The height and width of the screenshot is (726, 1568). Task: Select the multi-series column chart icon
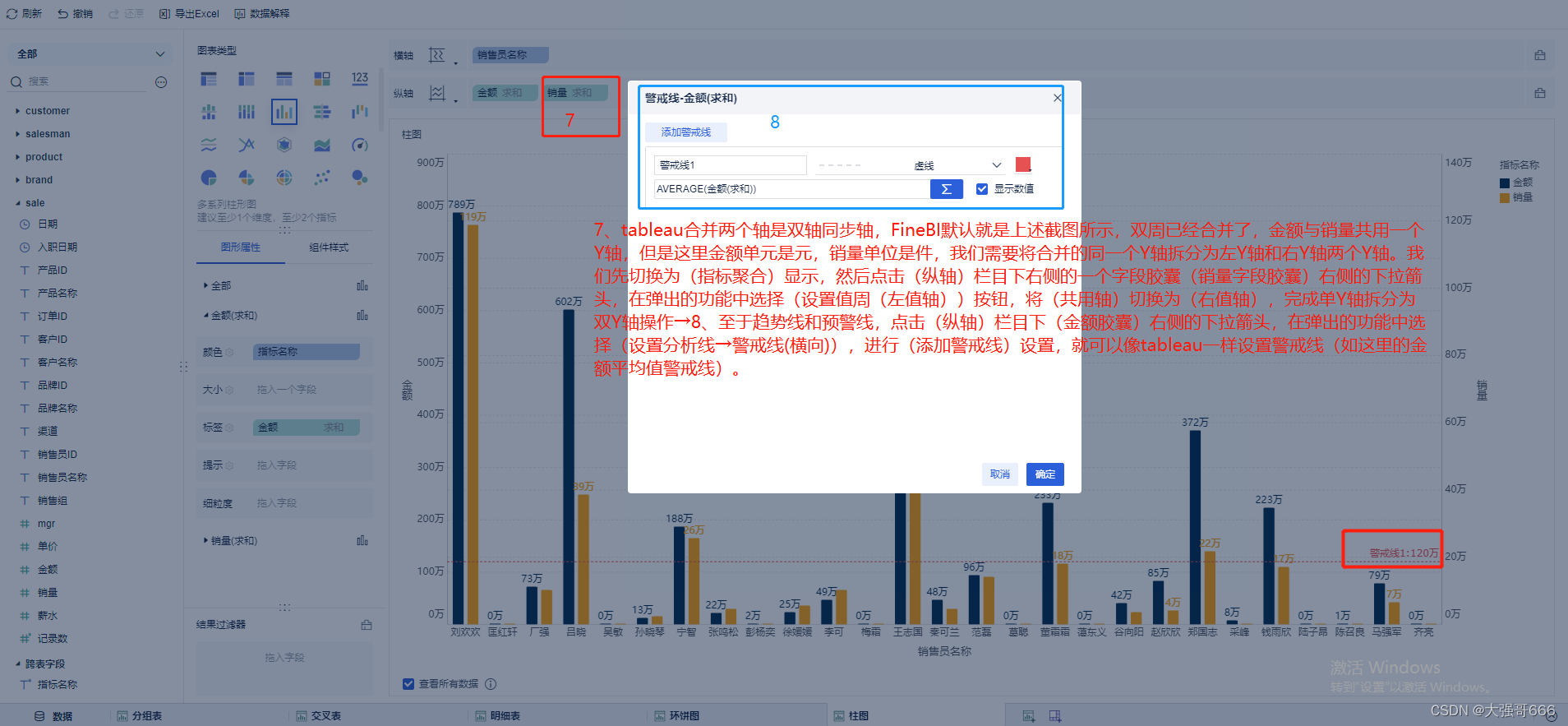click(x=284, y=112)
